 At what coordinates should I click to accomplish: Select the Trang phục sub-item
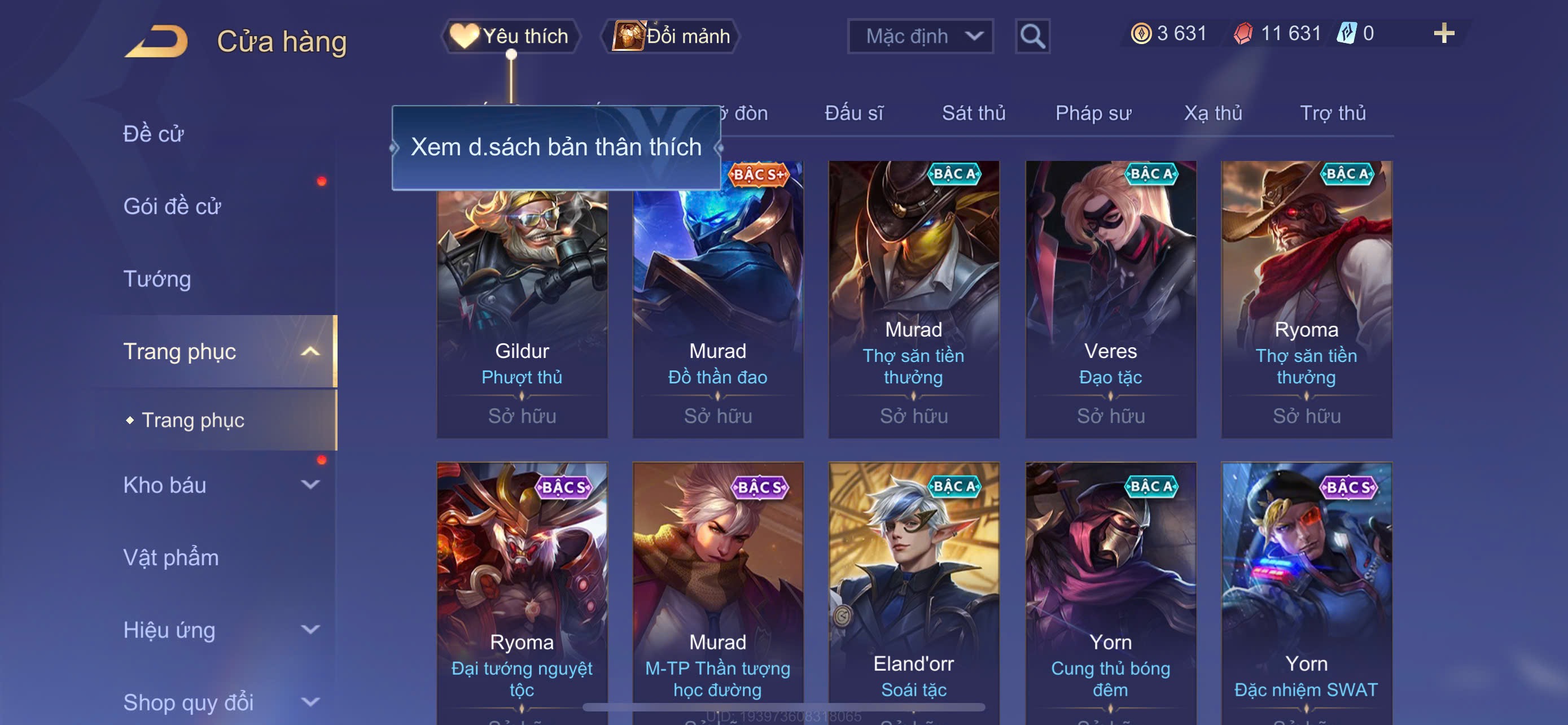[193, 420]
